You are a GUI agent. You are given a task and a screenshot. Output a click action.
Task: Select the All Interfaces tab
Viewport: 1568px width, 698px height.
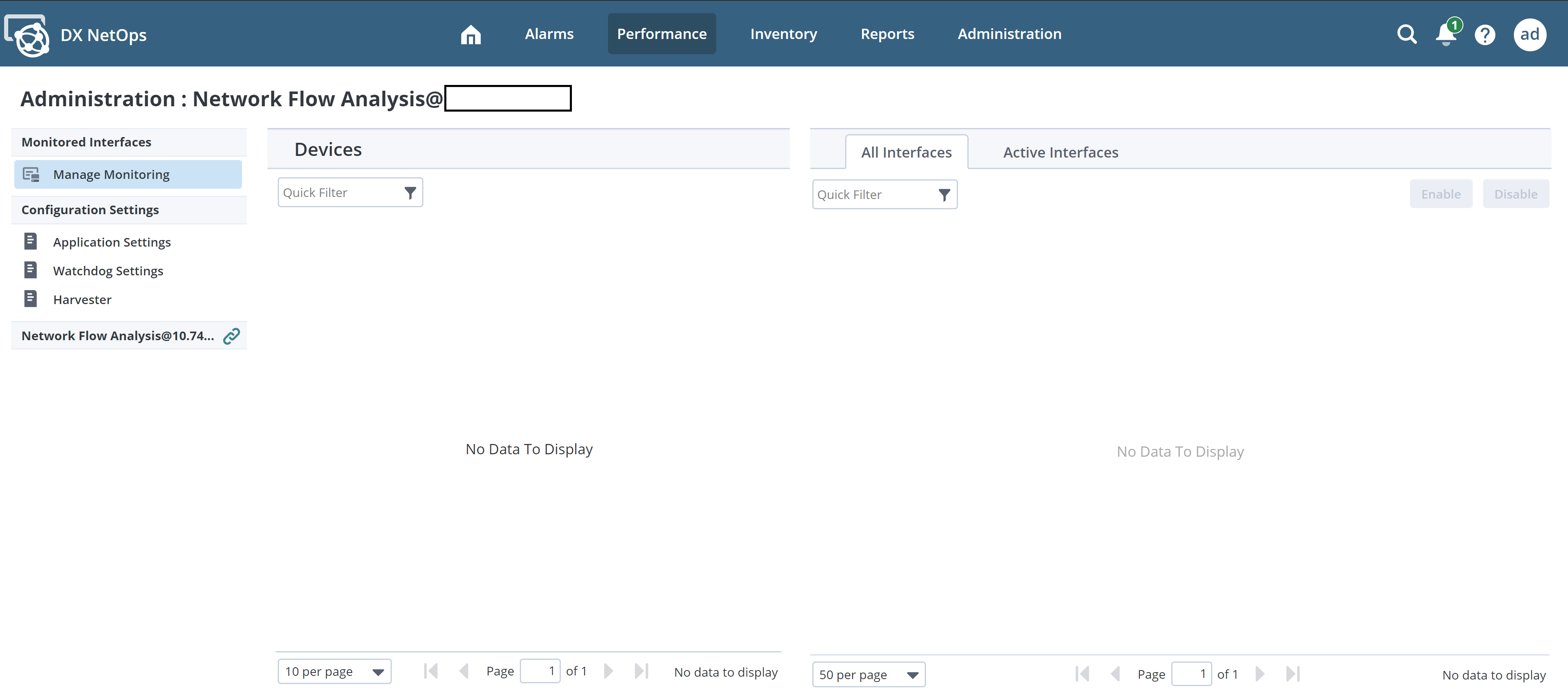906,152
